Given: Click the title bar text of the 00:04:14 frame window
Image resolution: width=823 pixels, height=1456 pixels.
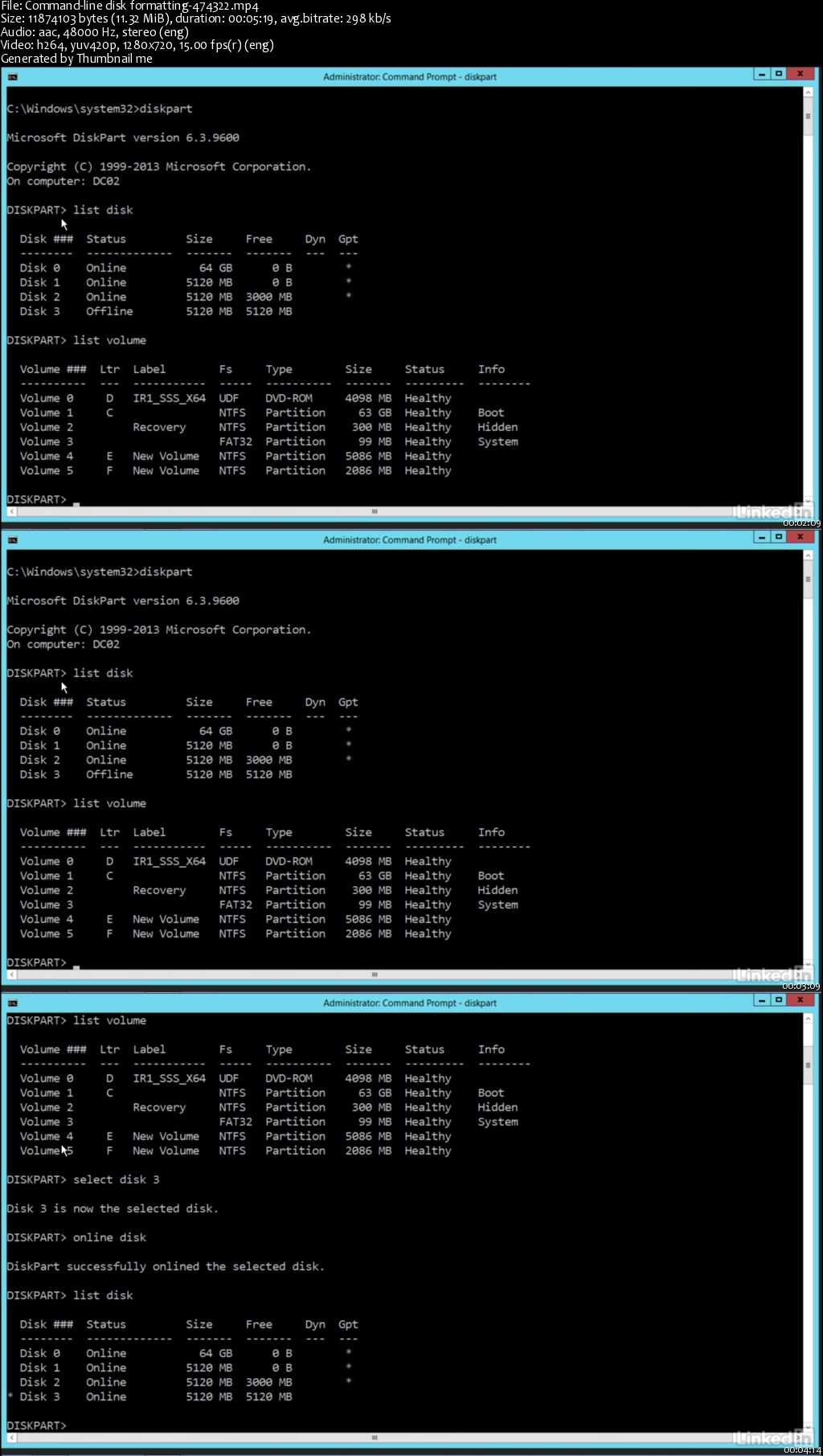Looking at the screenshot, I should point(410,1003).
